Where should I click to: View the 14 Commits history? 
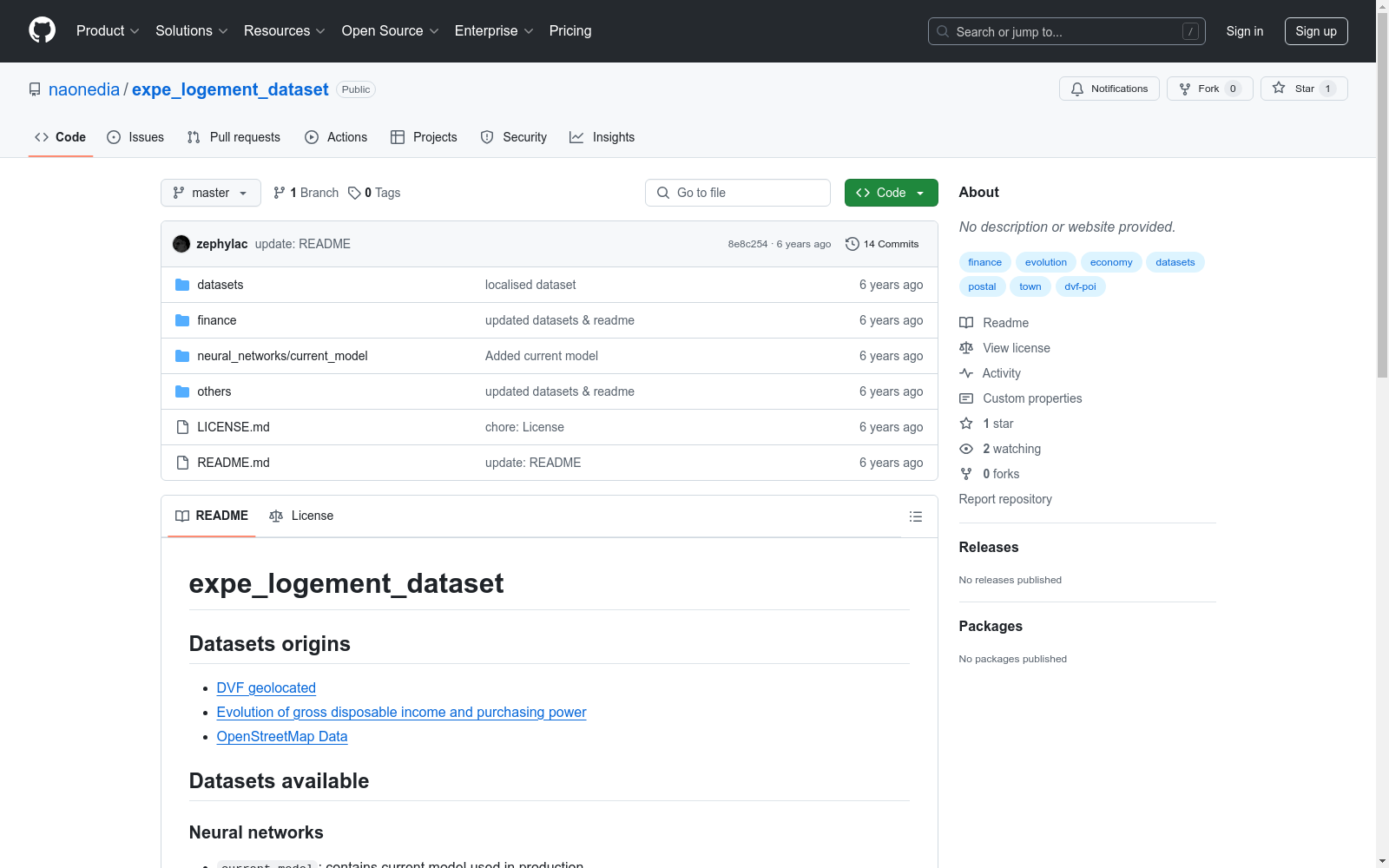click(882, 244)
